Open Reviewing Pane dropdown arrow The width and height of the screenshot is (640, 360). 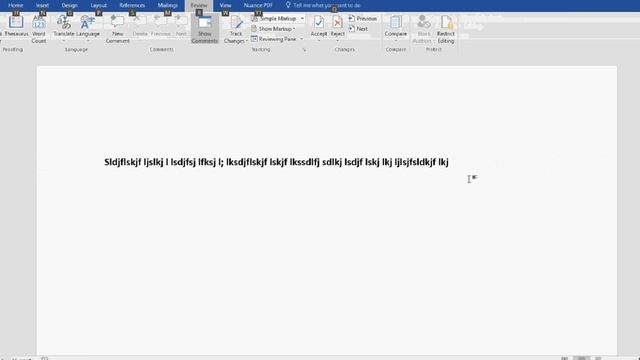pyautogui.click(x=302, y=39)
